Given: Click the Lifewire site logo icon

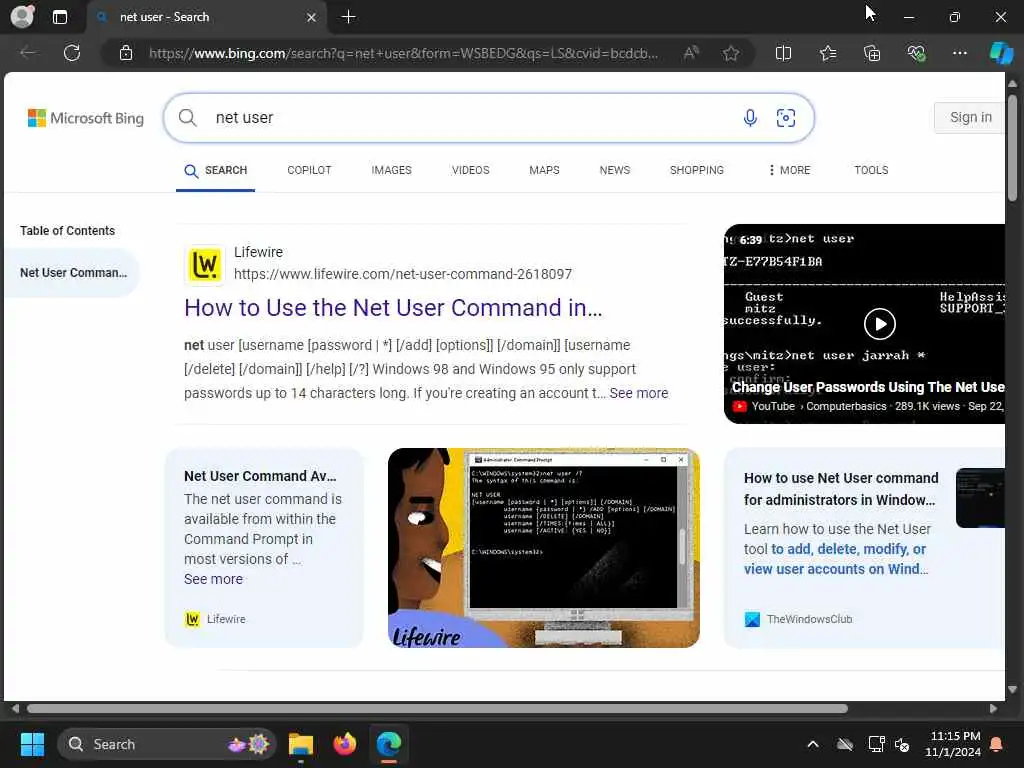Looking at the screenshot, I should 204,265.
